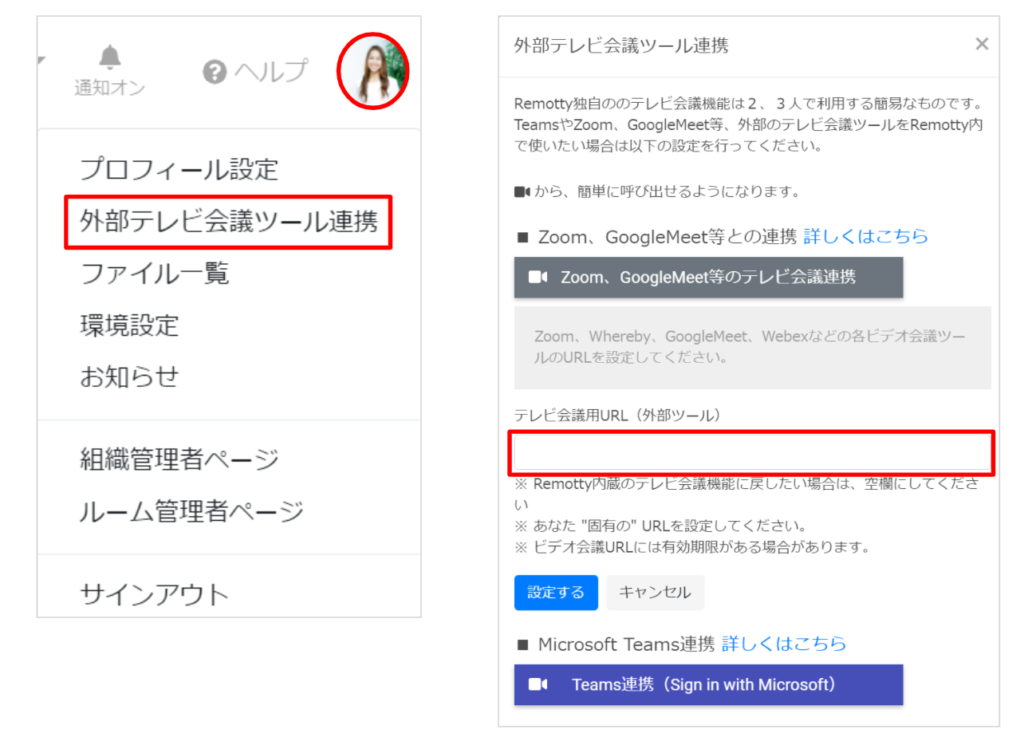Open 環境設定 menu entry
1024x745 pixels.
point(129,325)
